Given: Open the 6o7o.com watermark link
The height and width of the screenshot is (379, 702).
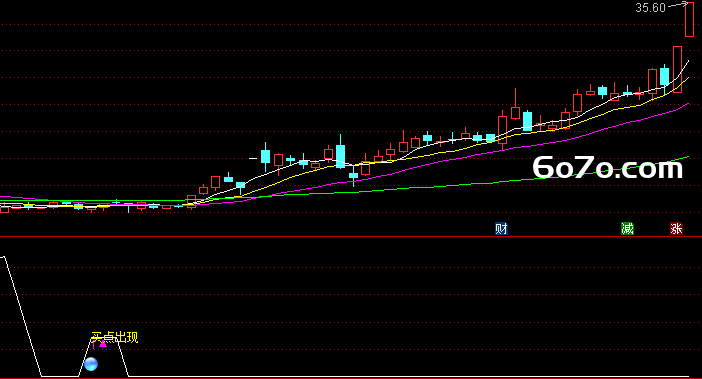Looking at the screenshot, I should [x=608, y=168].
